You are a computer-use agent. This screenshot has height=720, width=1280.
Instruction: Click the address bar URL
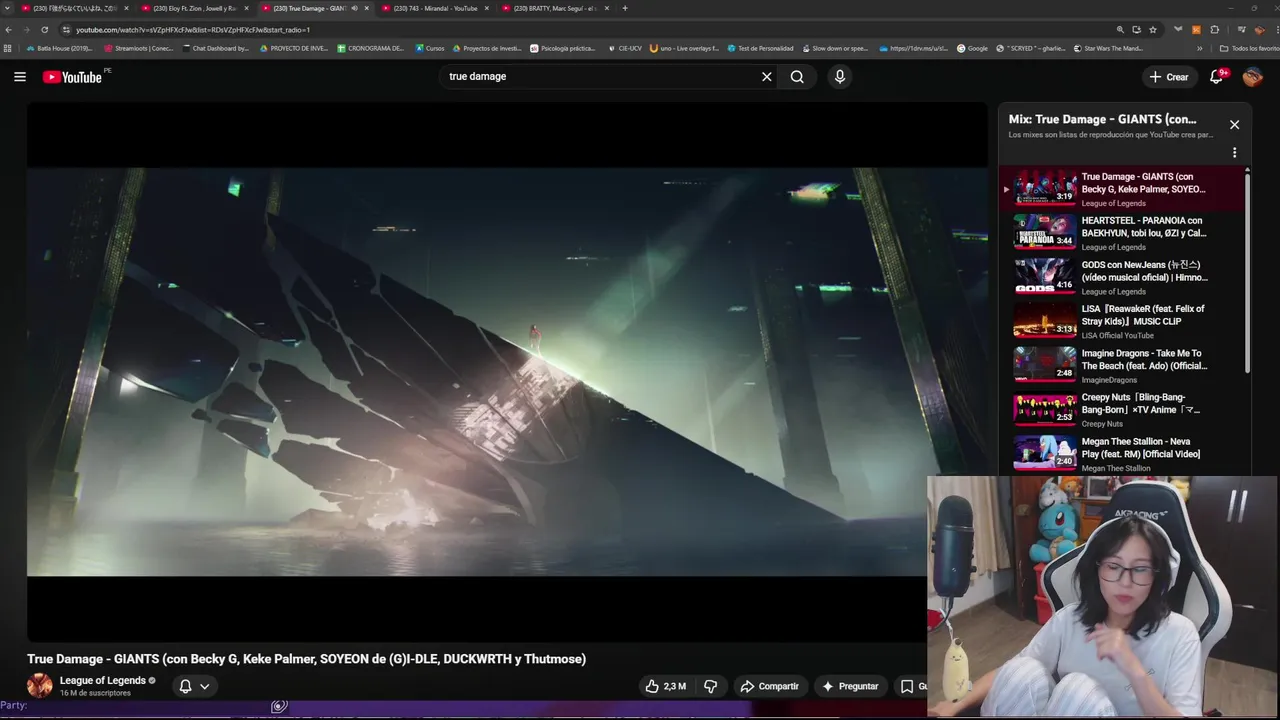193,30
